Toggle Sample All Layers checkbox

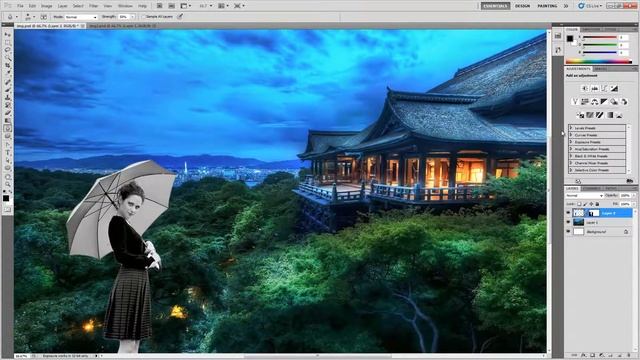144,17
